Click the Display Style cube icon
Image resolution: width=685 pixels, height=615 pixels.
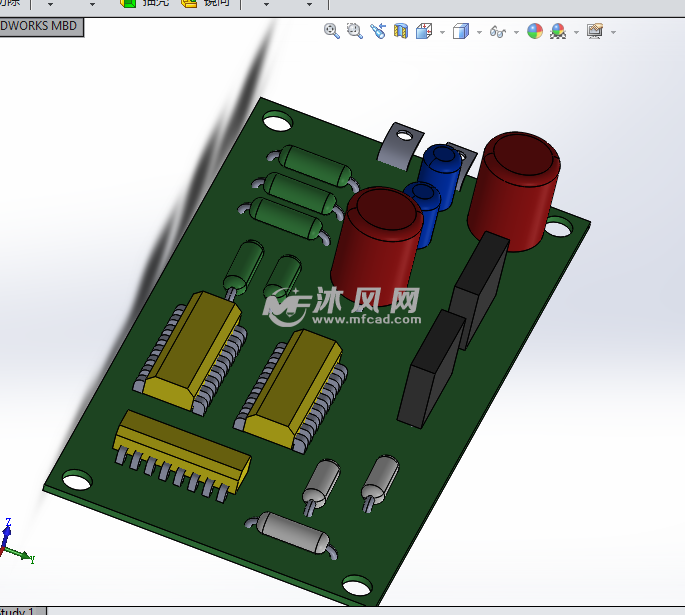click(460, 31)
